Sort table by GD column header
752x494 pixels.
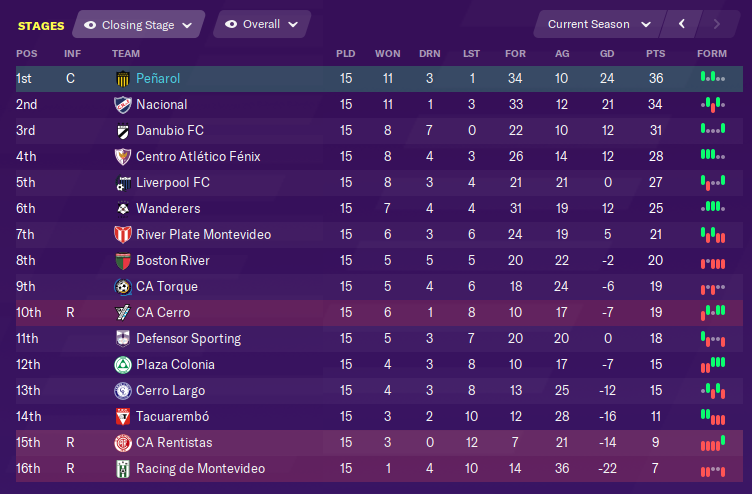pyautogui.click(x=607, y=54)
